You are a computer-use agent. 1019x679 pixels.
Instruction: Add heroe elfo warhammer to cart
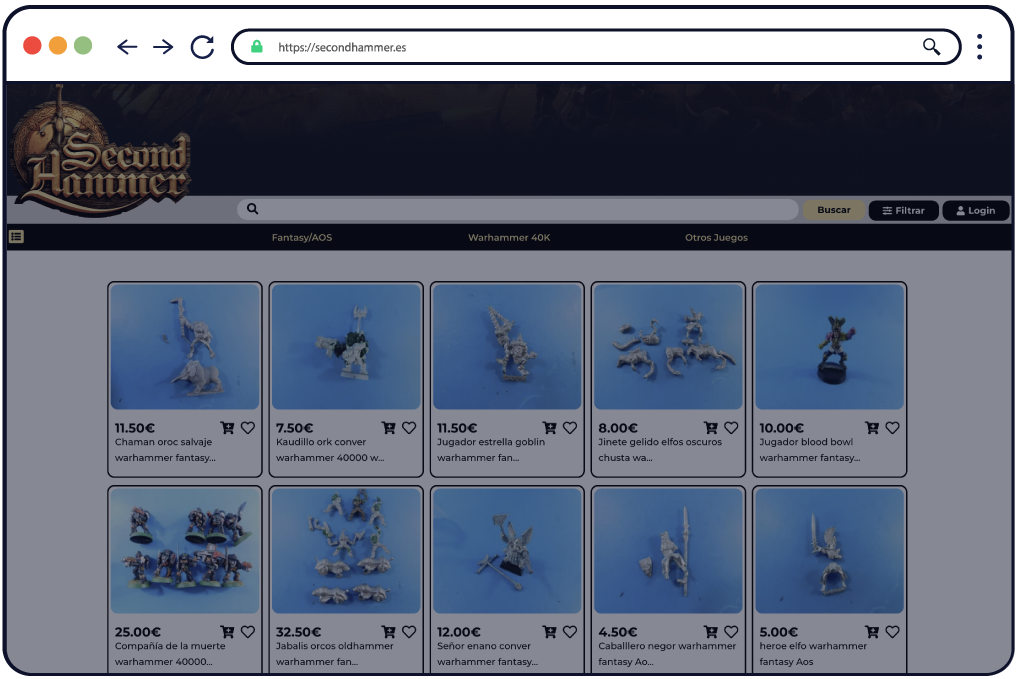tap(872, 632)
